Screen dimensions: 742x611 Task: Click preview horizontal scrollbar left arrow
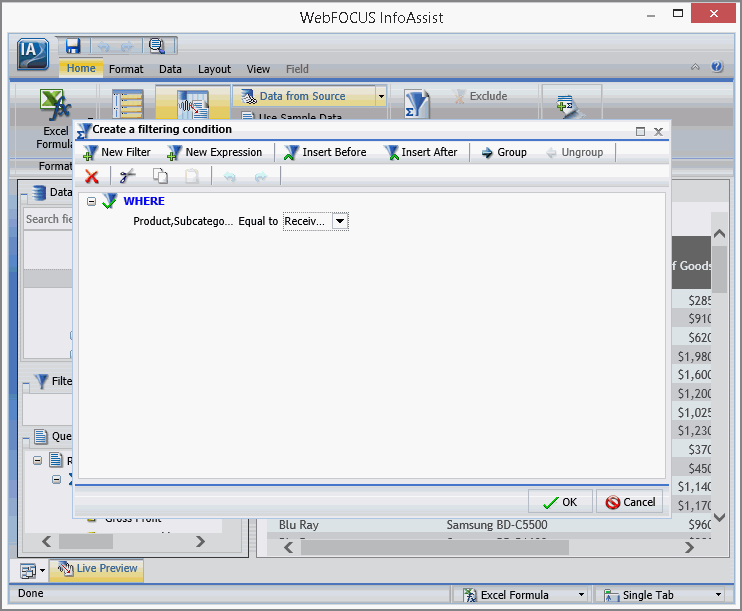click(x=288, y=548)
